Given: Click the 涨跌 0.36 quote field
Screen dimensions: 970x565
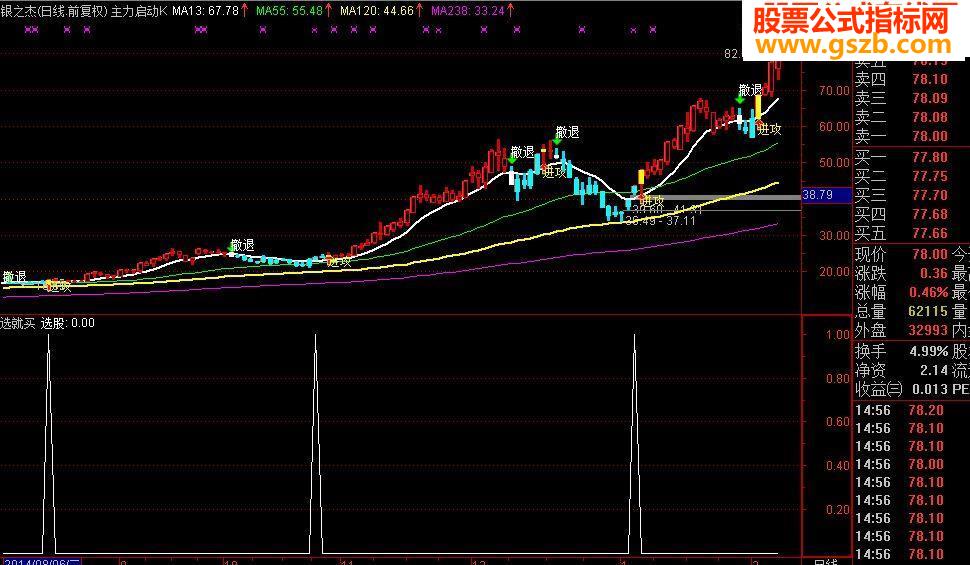Looking at the screenshot, I should pyautogui.click(x=901, y=274).
